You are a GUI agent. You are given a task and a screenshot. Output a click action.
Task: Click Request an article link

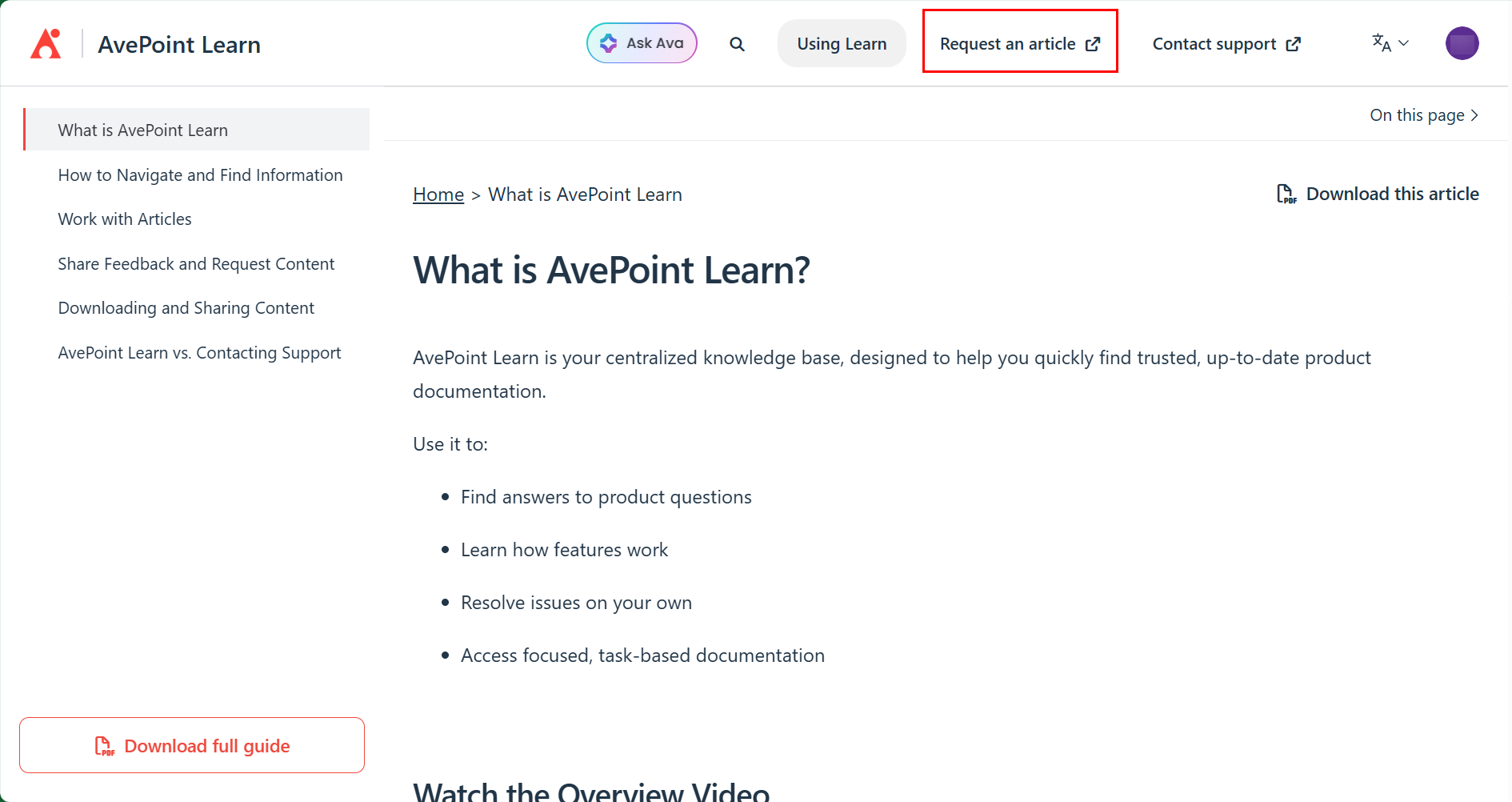[1020, 44]
